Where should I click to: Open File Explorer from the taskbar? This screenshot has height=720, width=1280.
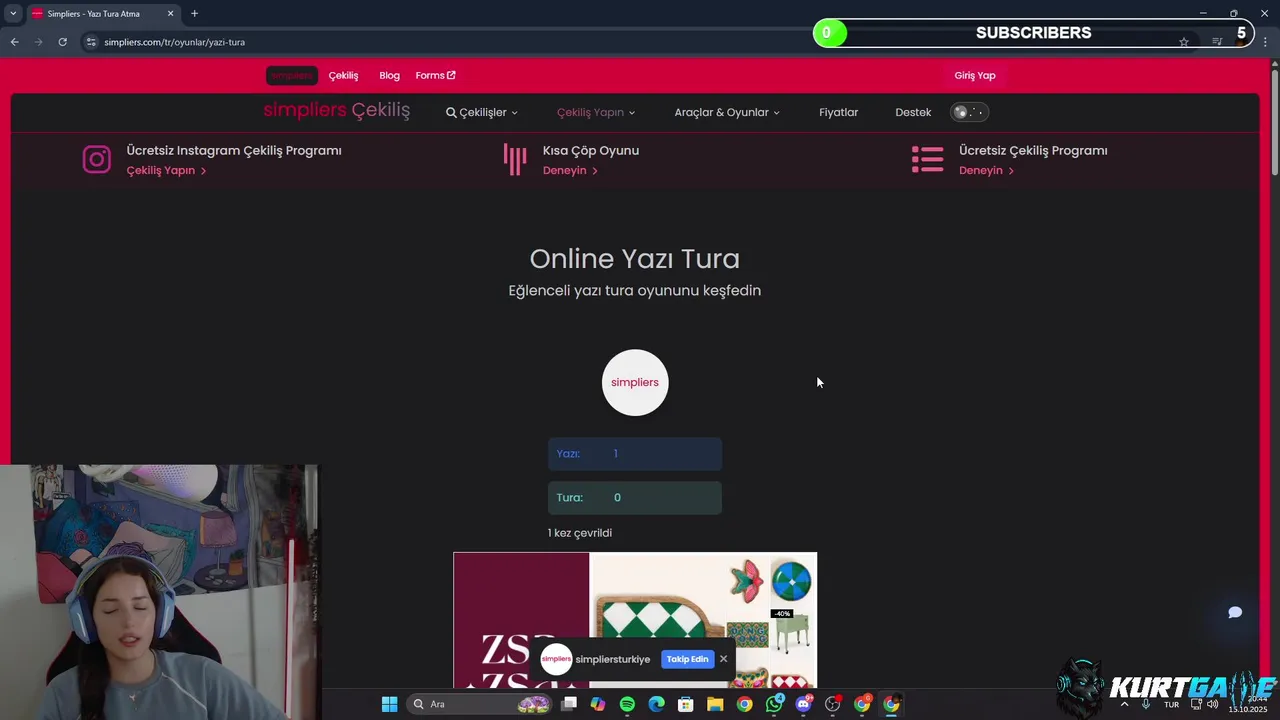pyautogui.click(x=715, y=704)
